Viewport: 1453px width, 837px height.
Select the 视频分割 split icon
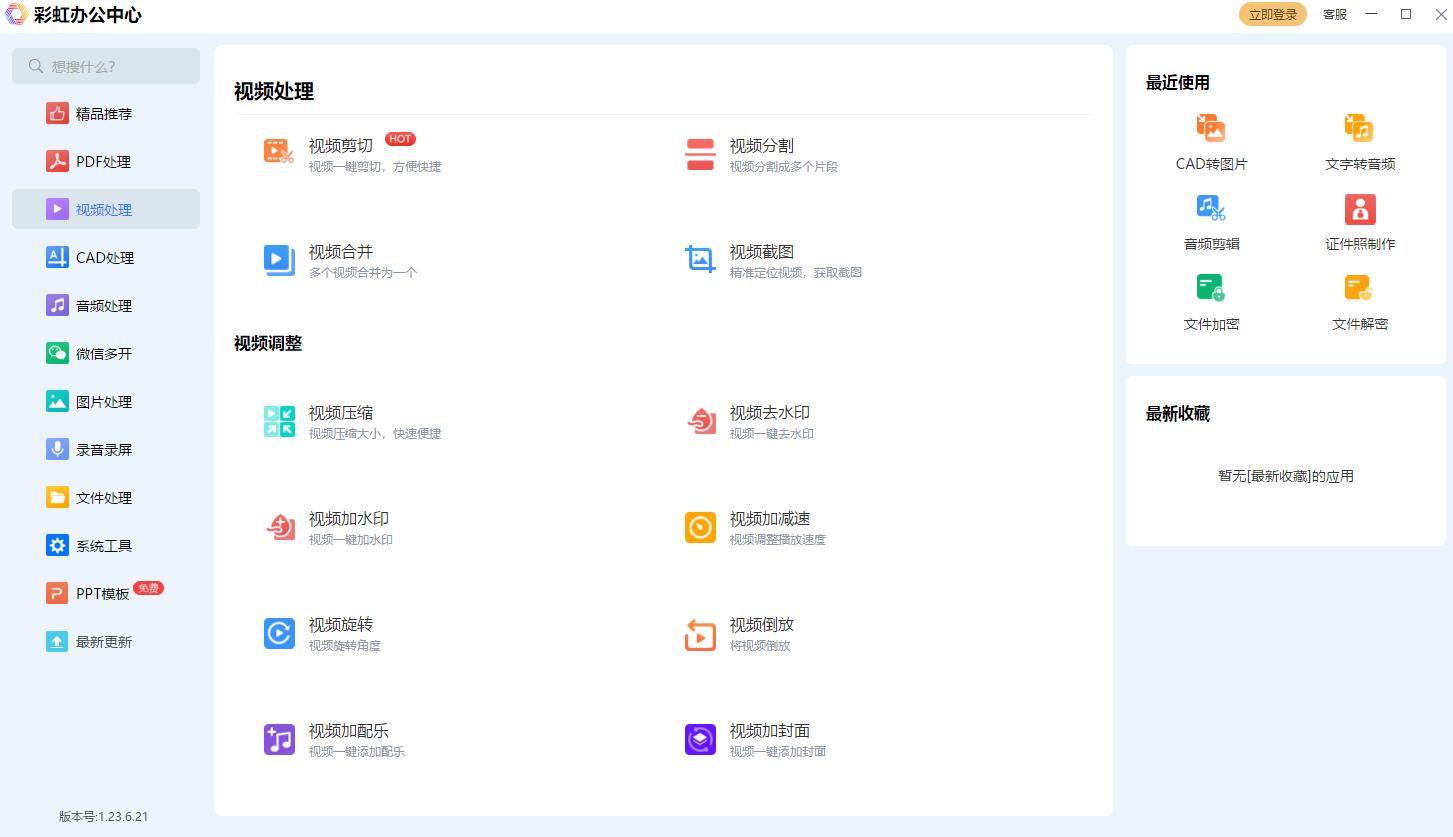coord(700,155)
